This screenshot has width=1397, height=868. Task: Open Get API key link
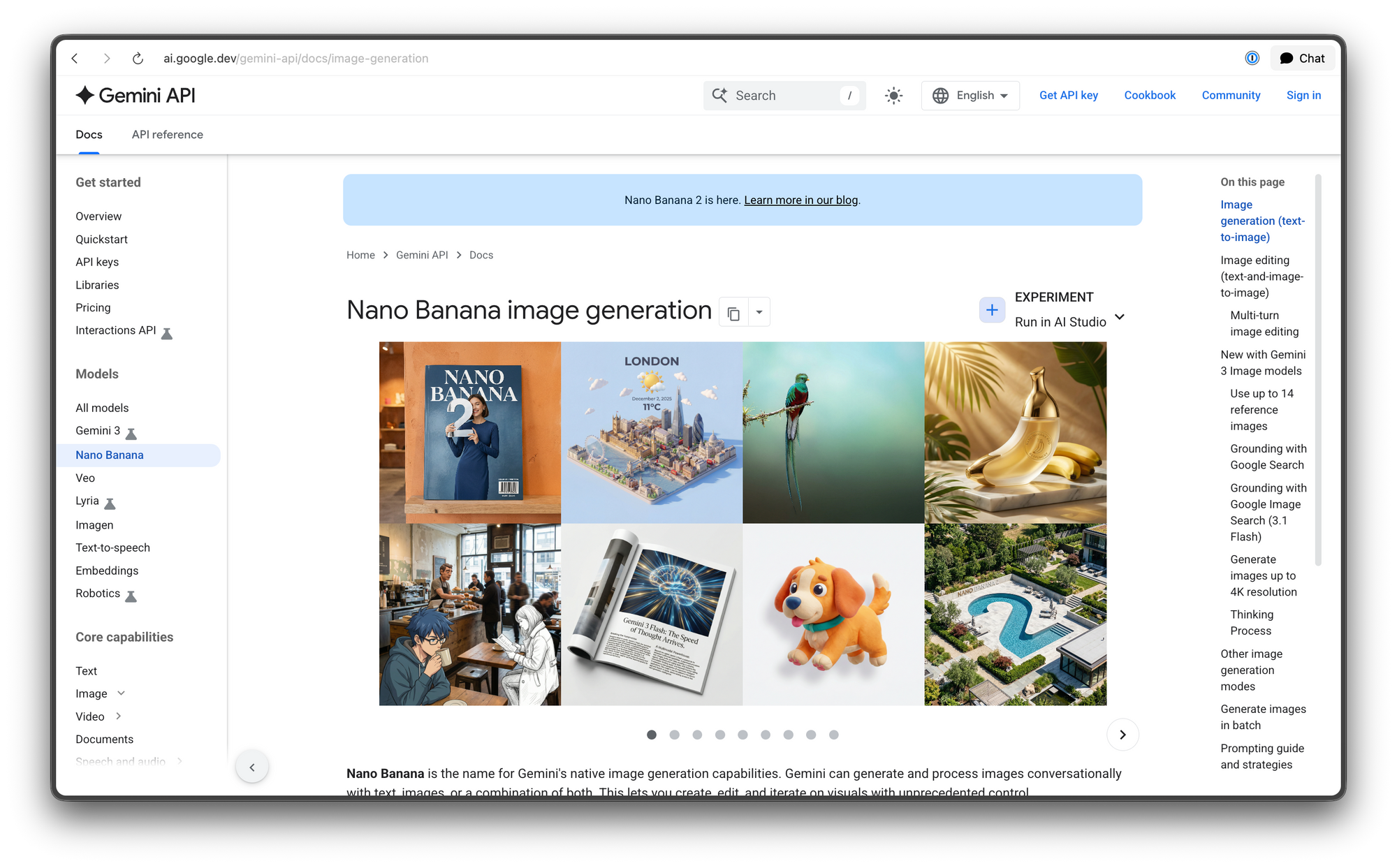click(1068, 96)
